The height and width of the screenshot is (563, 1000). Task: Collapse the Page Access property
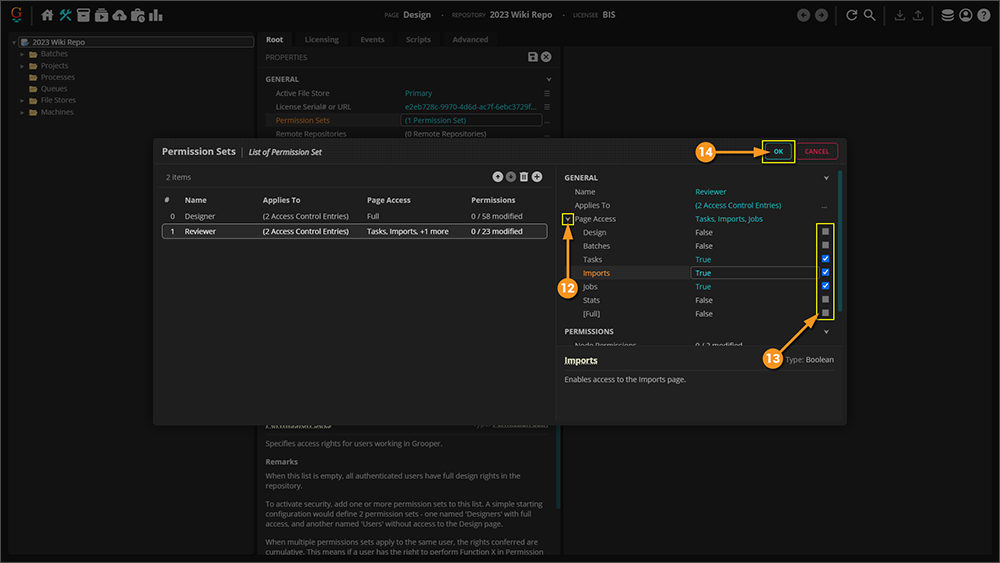pyautogui.click(x=568, y=219)
